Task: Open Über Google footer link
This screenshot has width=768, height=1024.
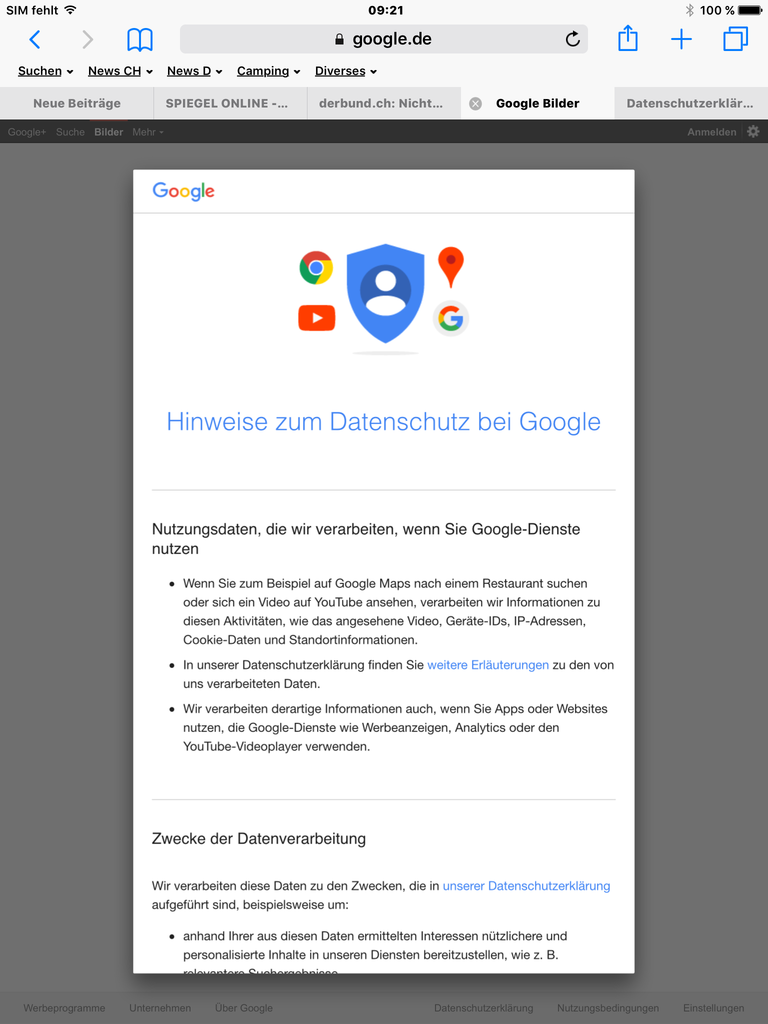Action: tap(244, 1008)
